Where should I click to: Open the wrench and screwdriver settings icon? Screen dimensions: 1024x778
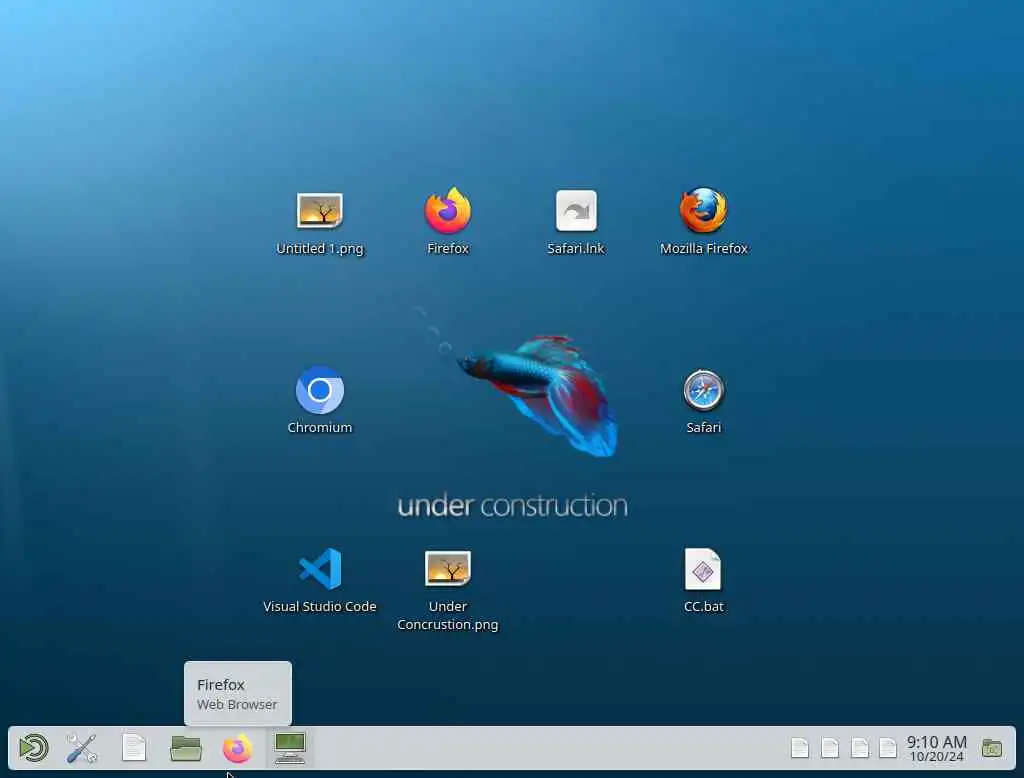point(82,748)
